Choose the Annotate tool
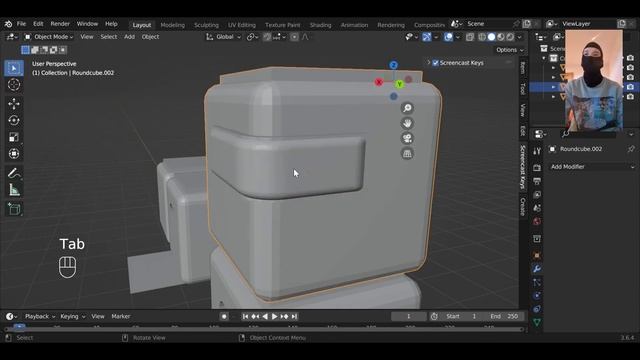The width and height of the screenshot is (640, 360). coord(14,173)
